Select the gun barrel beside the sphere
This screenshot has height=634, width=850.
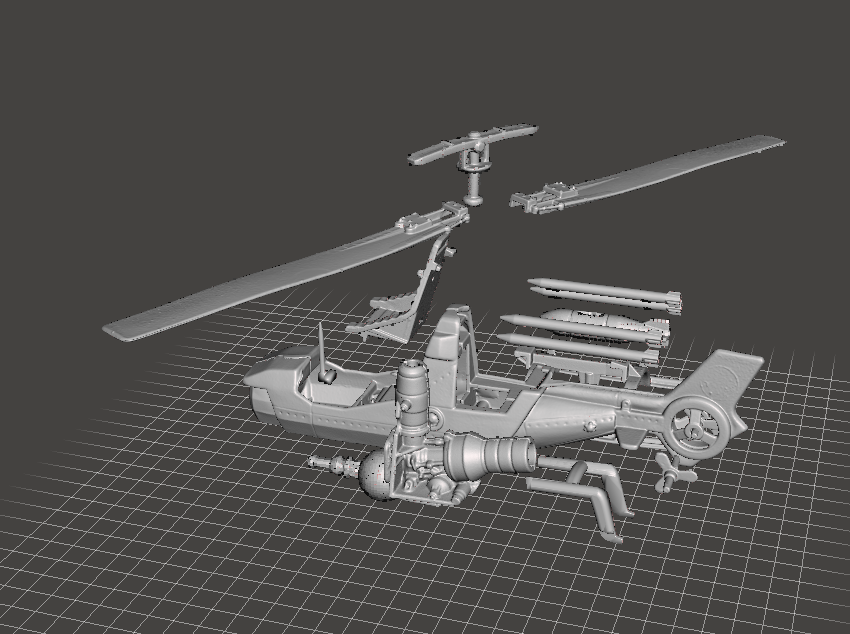pyautogui.click(x=333, y=465)
